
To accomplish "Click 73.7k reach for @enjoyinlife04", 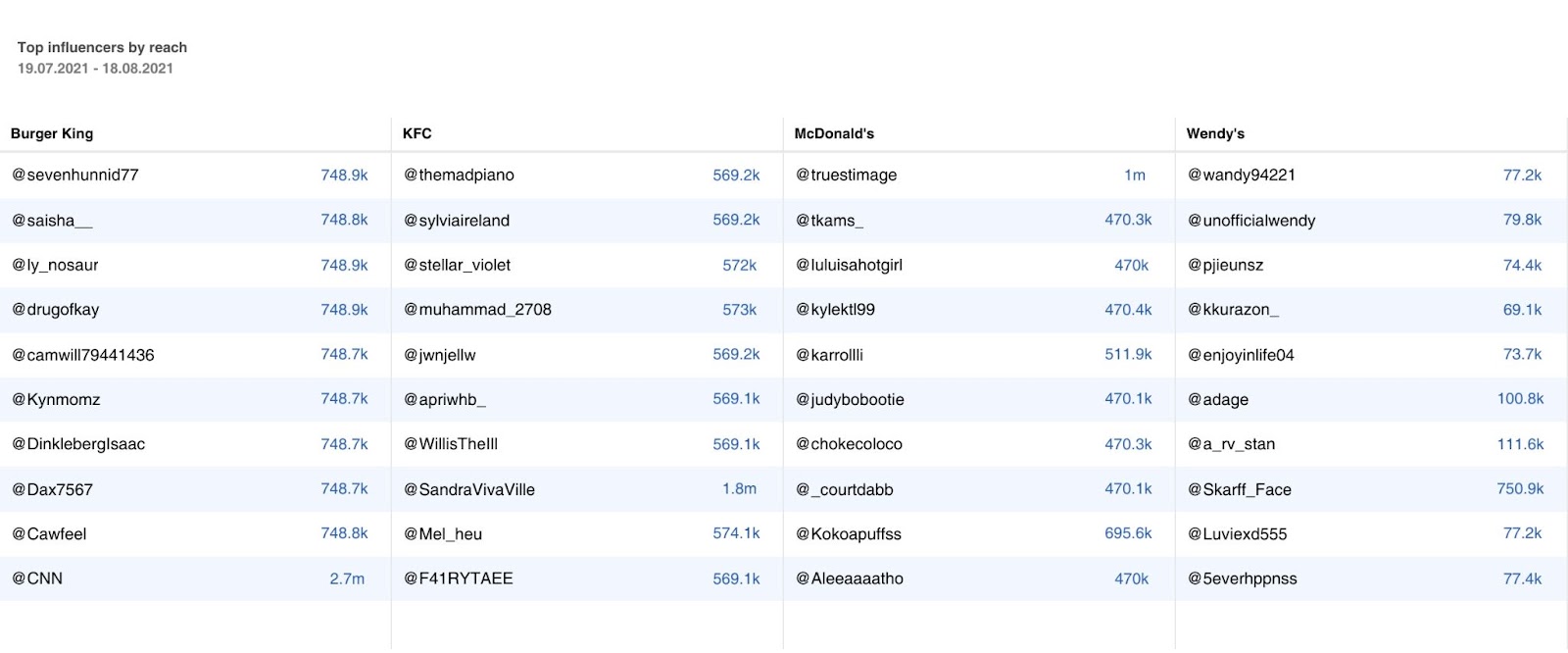I will pyautogui.click(x=1523, y=354).
